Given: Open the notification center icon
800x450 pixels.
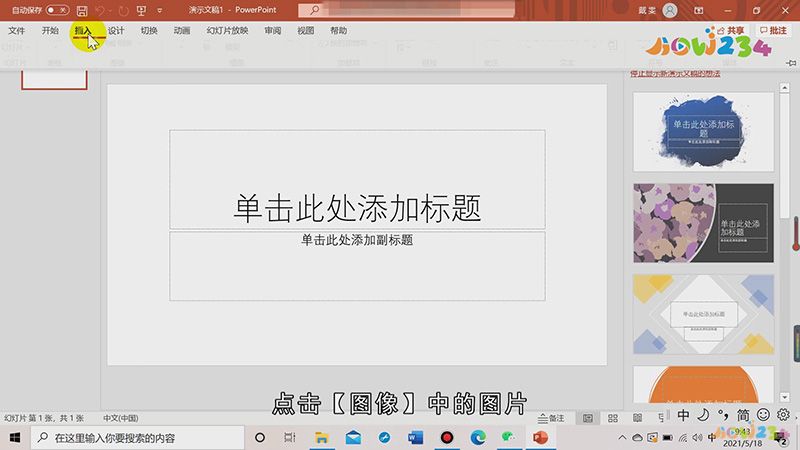Looking at the screenshot, I should pyautogui.click(x=781, y=438).
